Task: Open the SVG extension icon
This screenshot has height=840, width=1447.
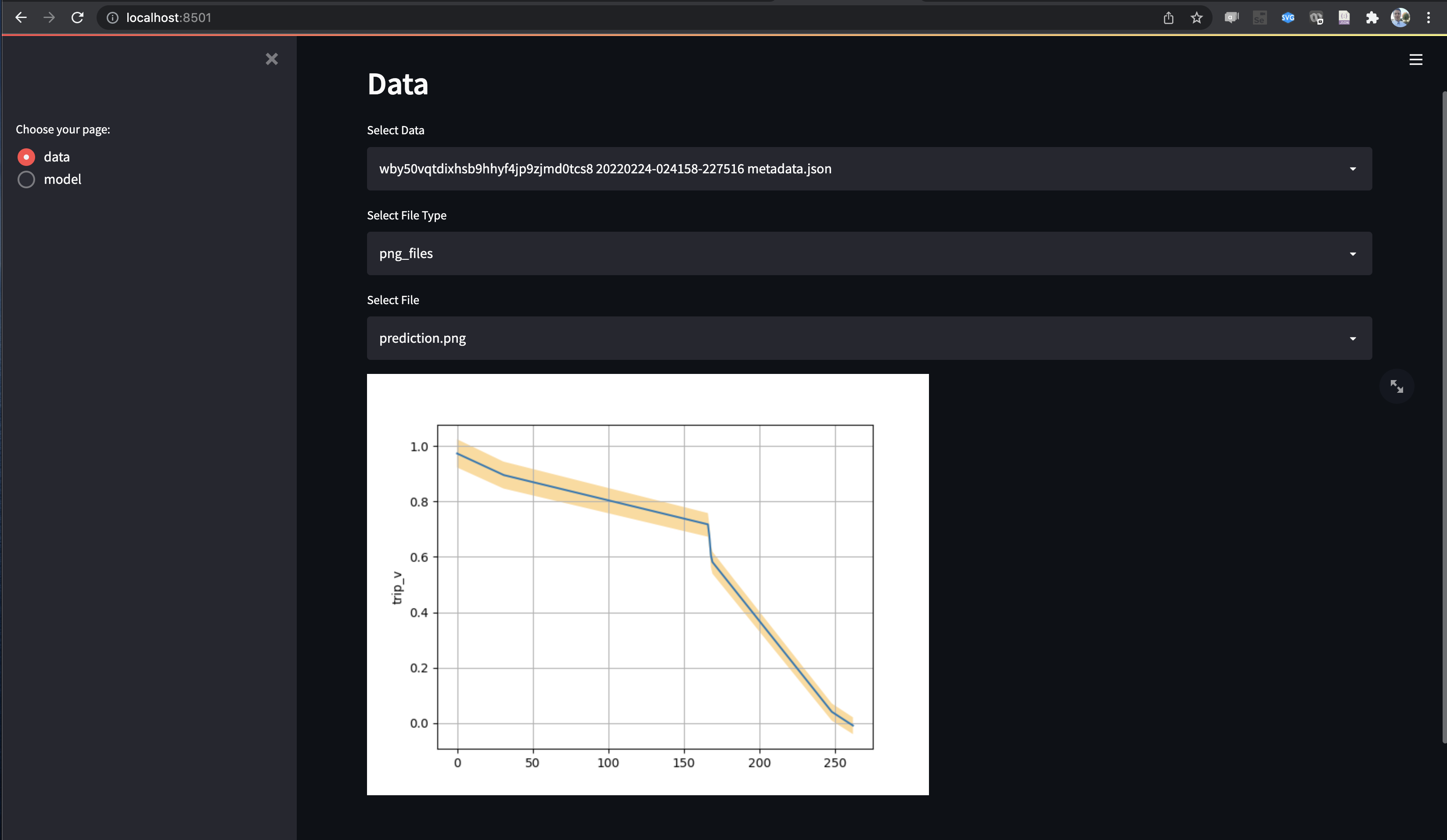Action: click(x=1288, y=18)
